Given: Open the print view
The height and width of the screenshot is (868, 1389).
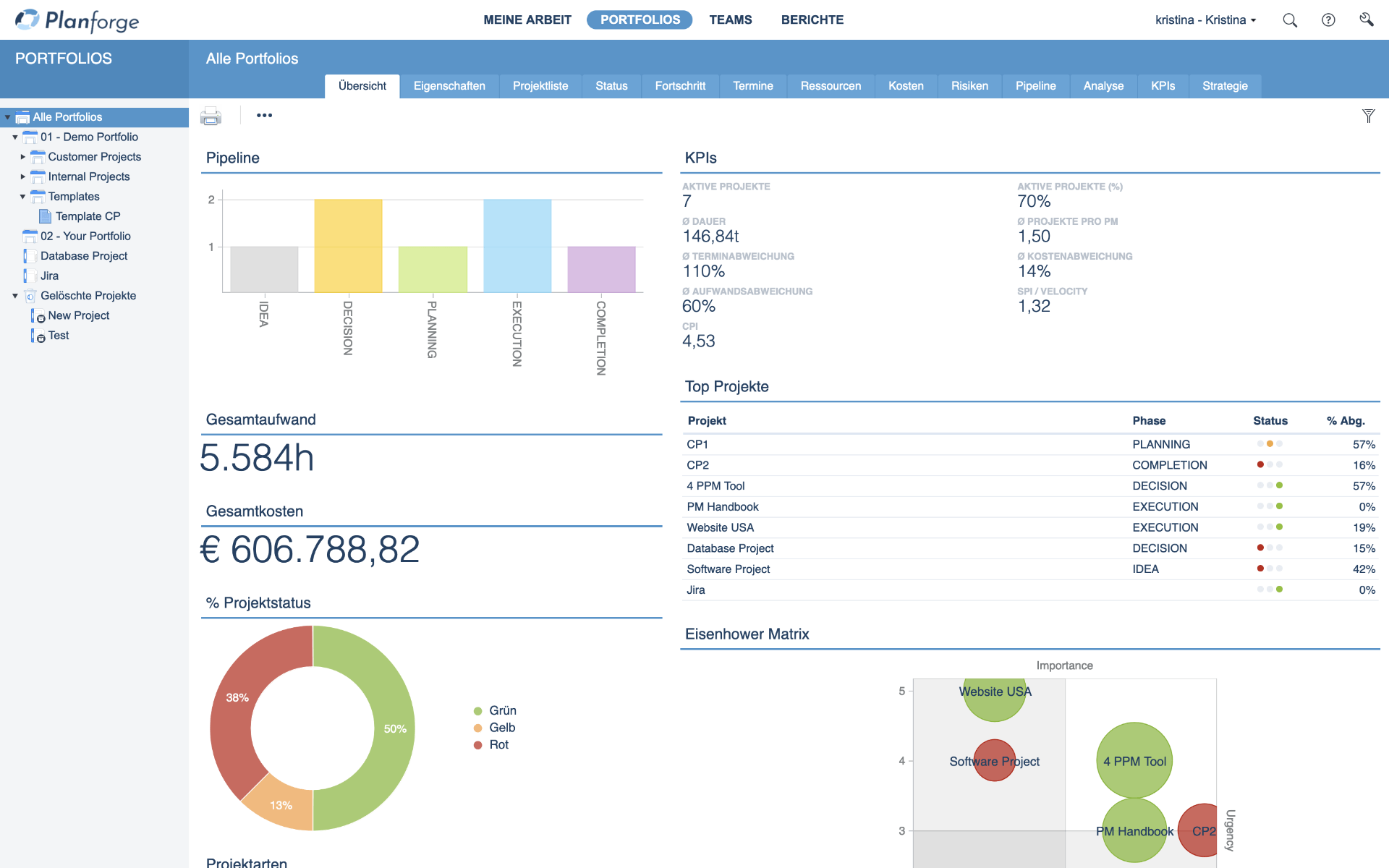Looking at the screenshot, I should (211, 116).
